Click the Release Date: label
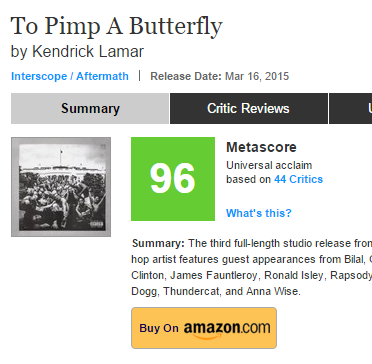This screenshot has width=372, height=364. (x=186, y=76)
